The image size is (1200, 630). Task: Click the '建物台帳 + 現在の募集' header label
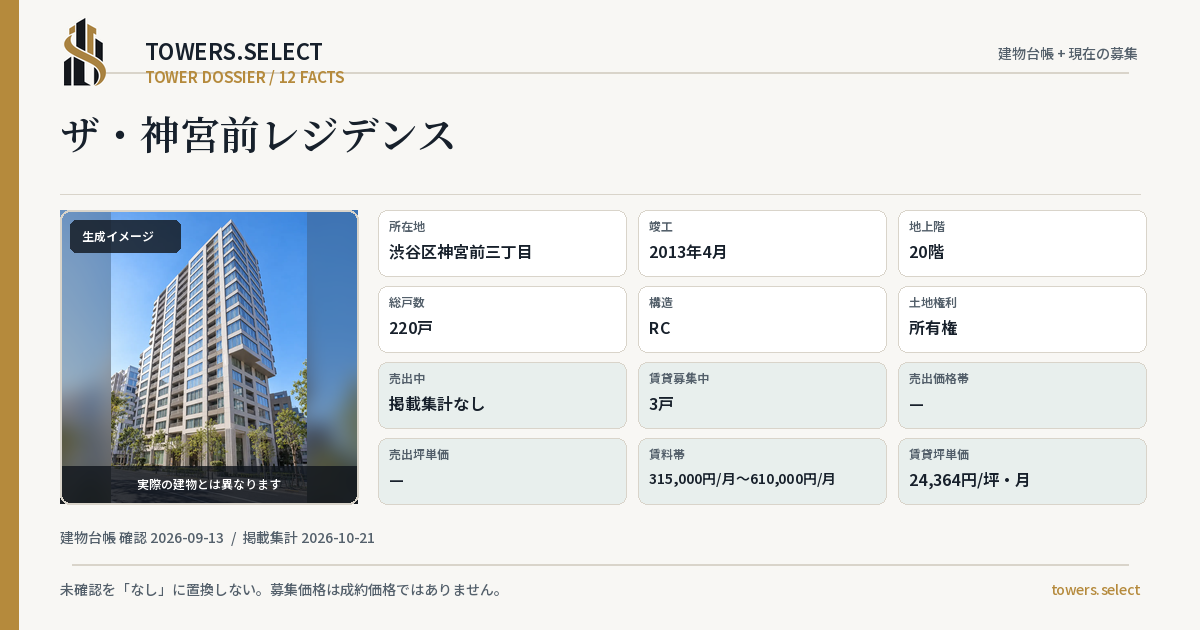[1068, 53]
